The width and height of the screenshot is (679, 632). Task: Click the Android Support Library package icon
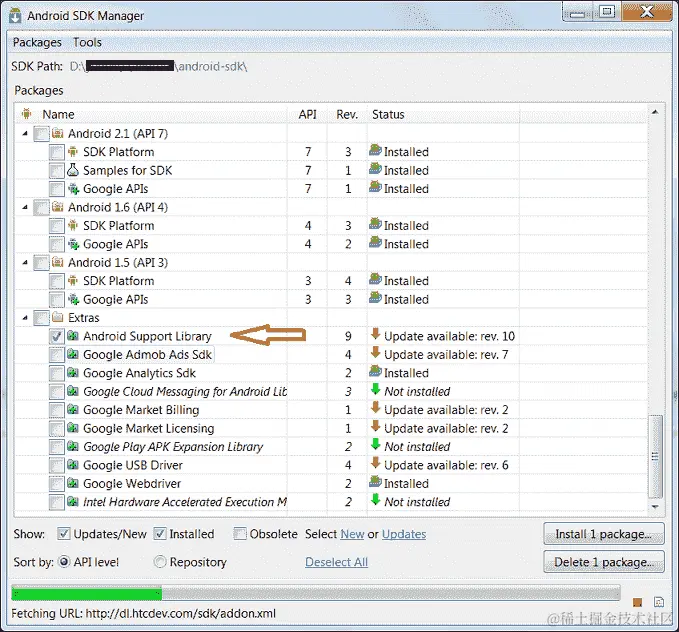73,336
